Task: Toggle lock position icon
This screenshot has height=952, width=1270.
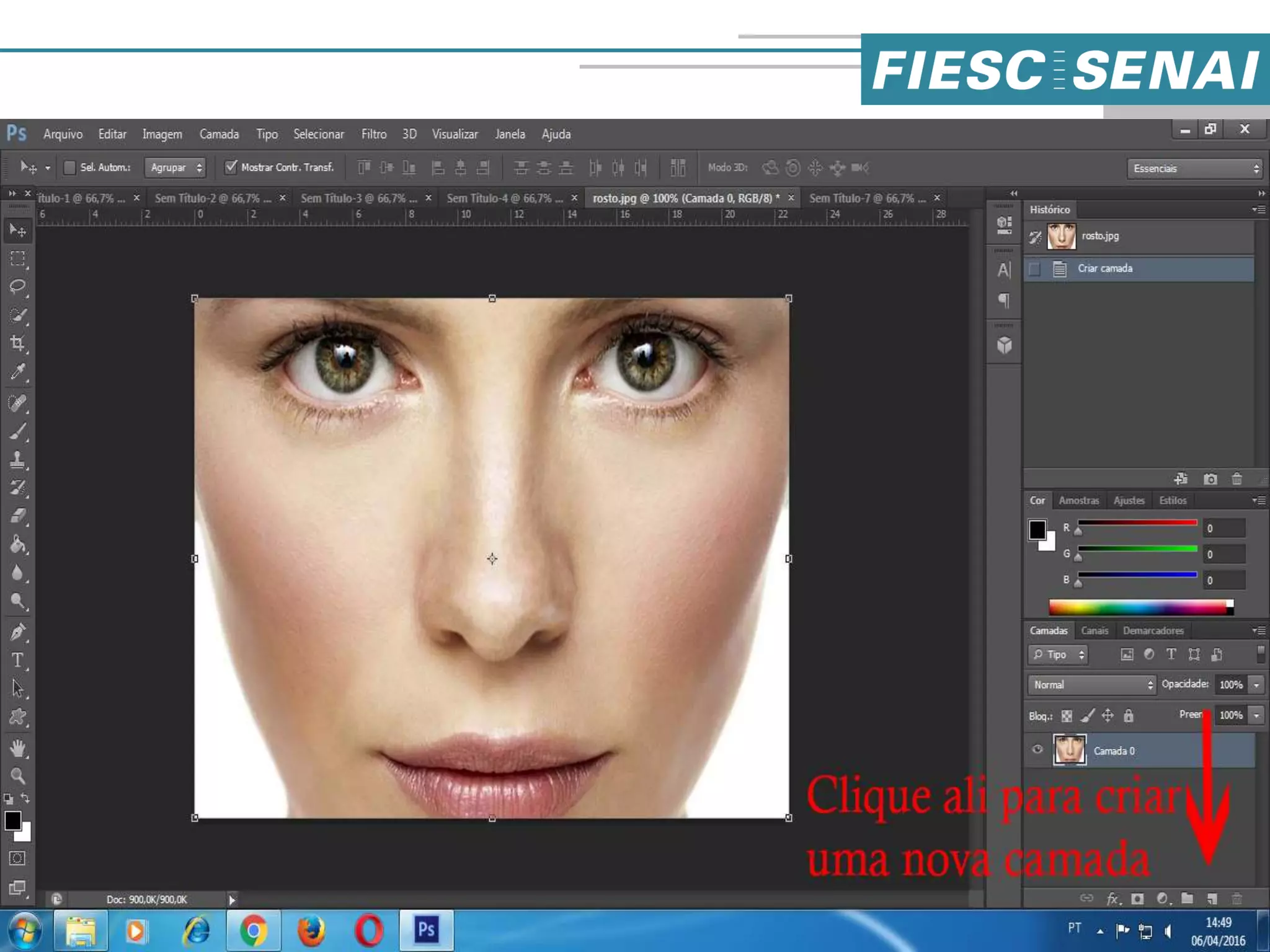Action: point(1108,716)
